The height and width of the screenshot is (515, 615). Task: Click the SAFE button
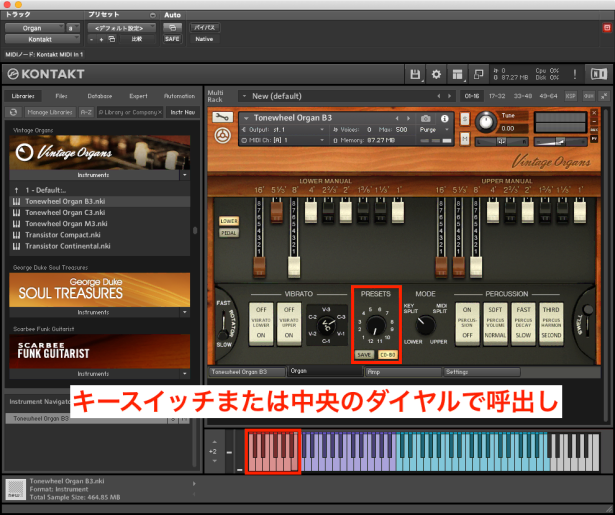(x=172, y=39)
